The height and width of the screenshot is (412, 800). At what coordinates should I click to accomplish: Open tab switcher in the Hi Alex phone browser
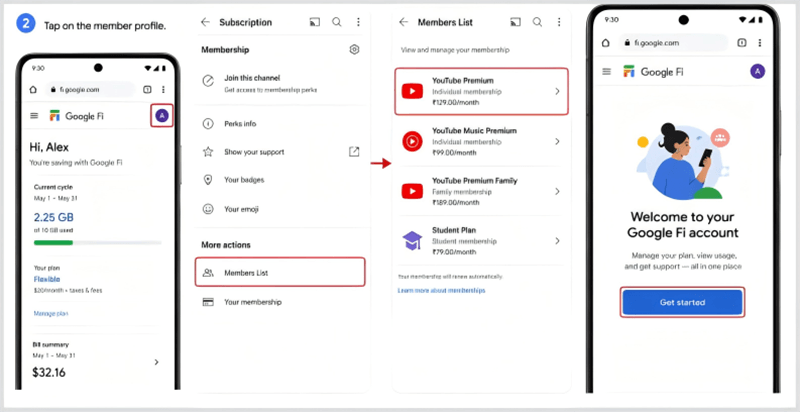click(147, 90)
